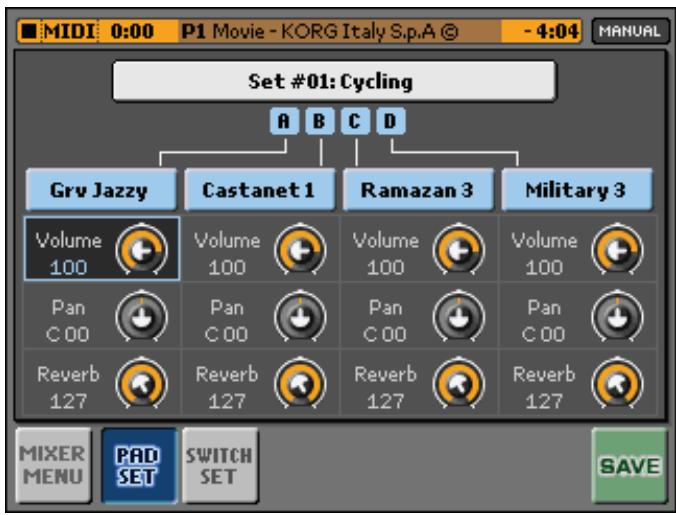This screenshot has height=515, width=676.
Task: Select pad D button
Action: coord(390,122)
